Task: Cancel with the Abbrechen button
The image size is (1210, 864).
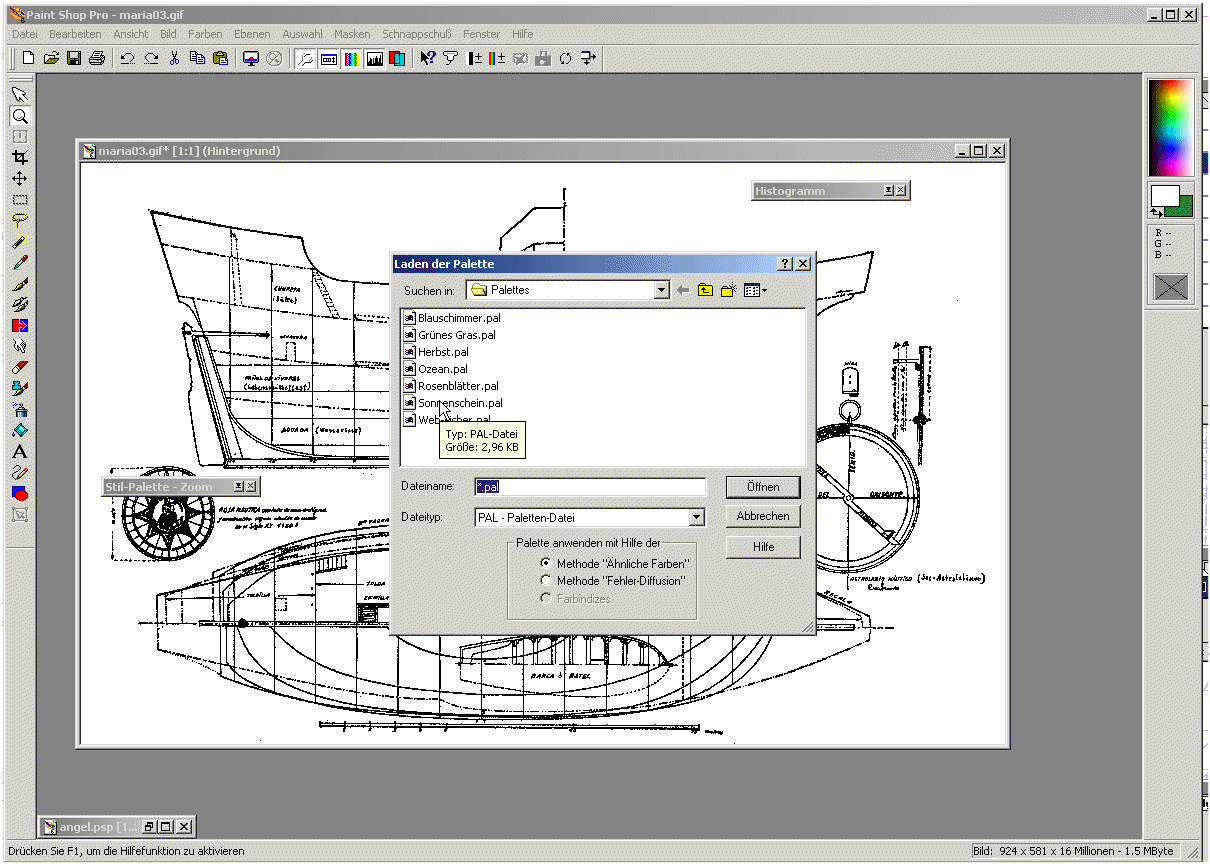Action: tap(763, 516)
